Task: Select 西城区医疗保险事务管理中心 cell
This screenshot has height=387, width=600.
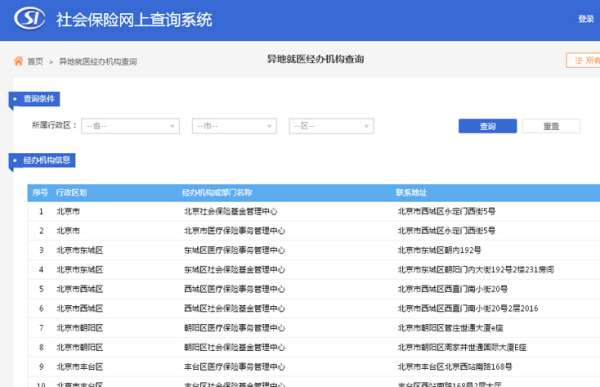Action: 234,289
